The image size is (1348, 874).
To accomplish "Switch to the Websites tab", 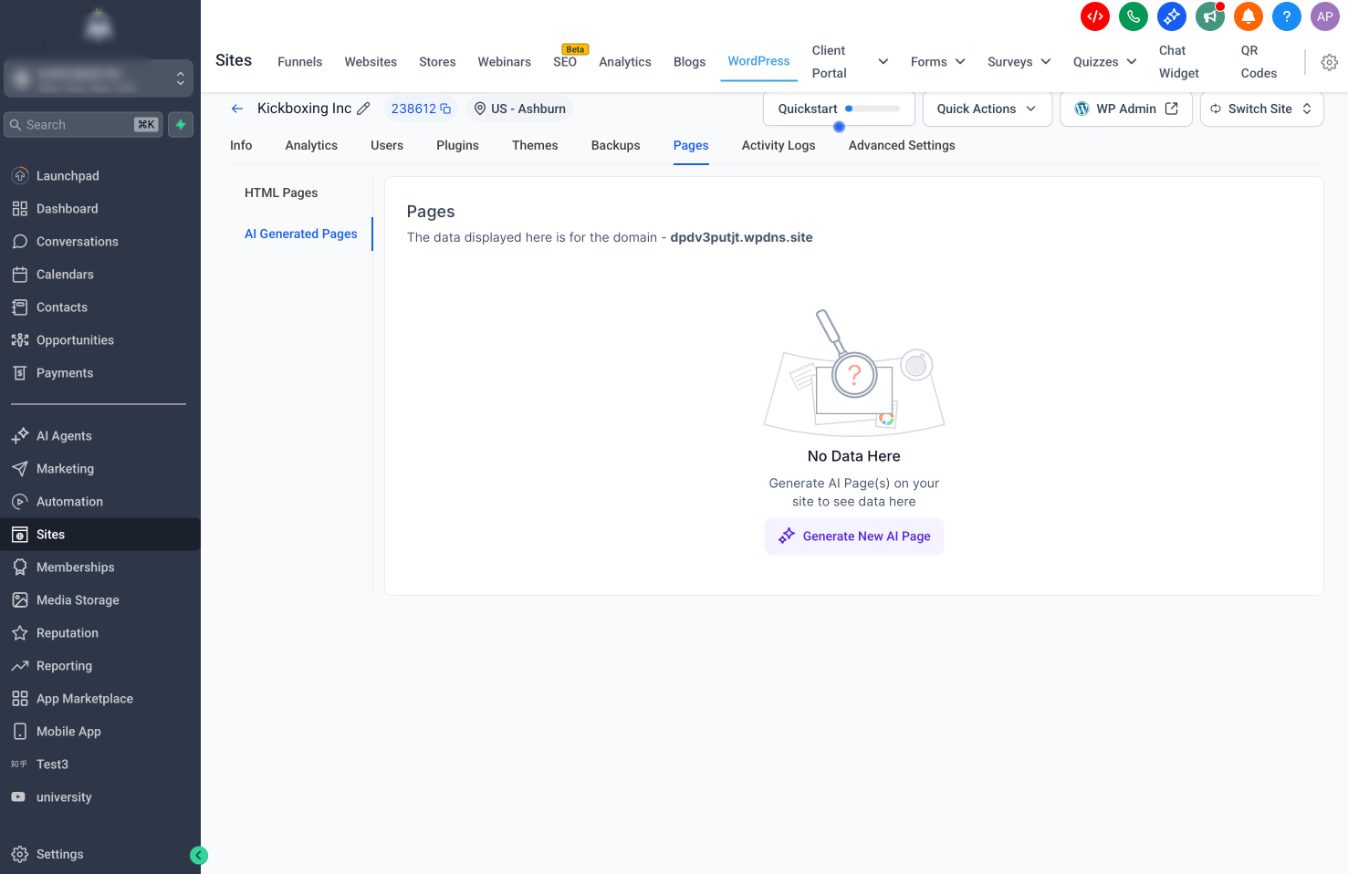I will (x=371, y=62).
